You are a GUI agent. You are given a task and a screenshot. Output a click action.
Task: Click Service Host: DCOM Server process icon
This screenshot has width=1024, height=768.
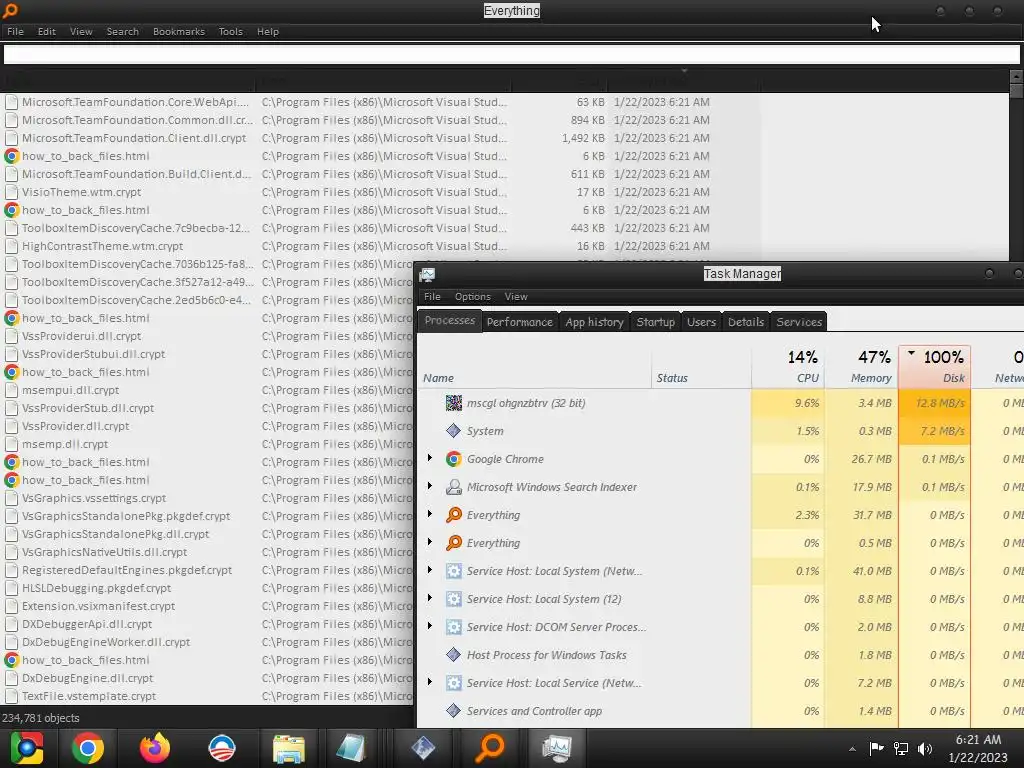tap(453, 627)
